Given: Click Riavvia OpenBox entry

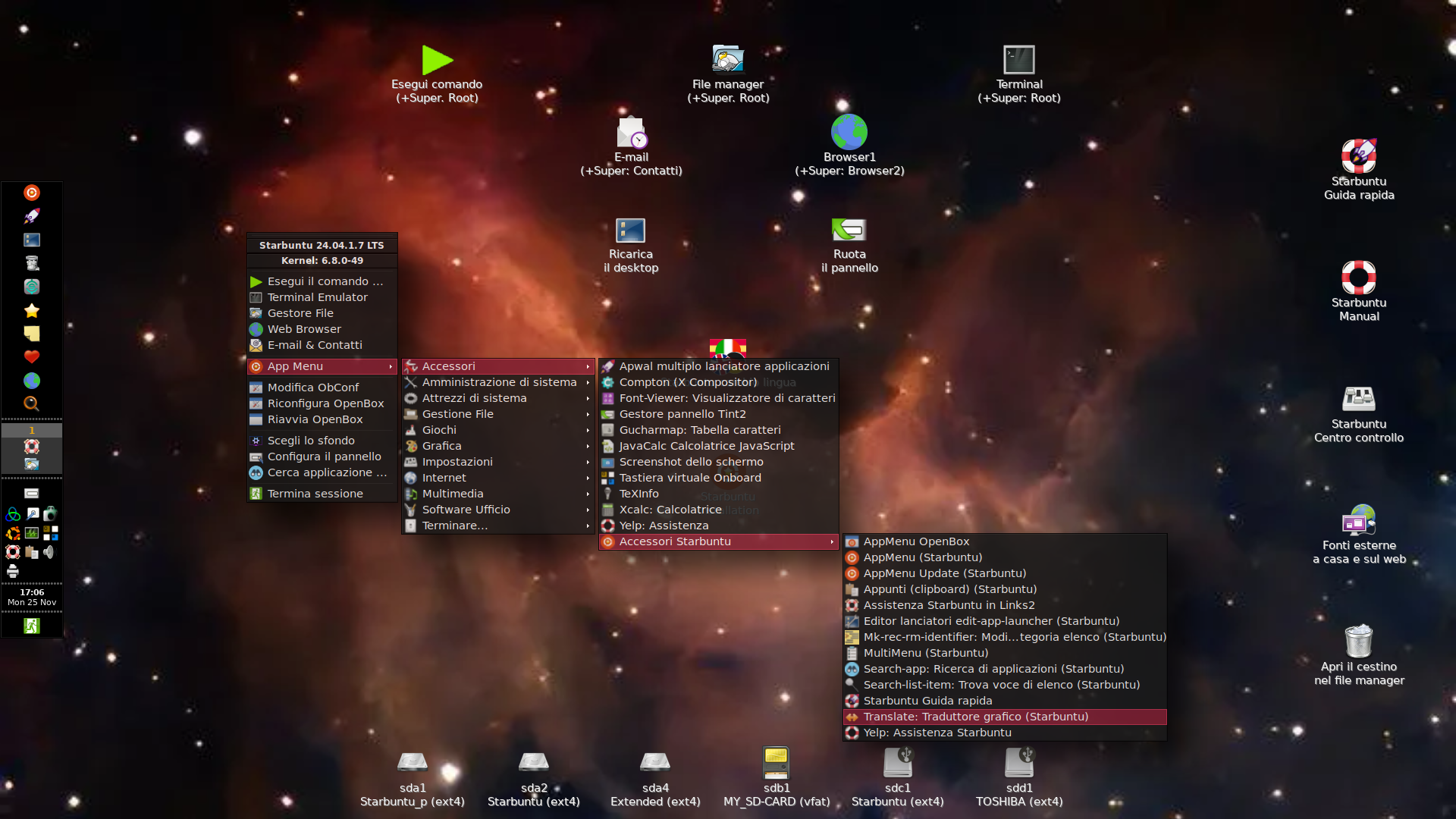Looking at the screenshot, I should tap(322, 419).
